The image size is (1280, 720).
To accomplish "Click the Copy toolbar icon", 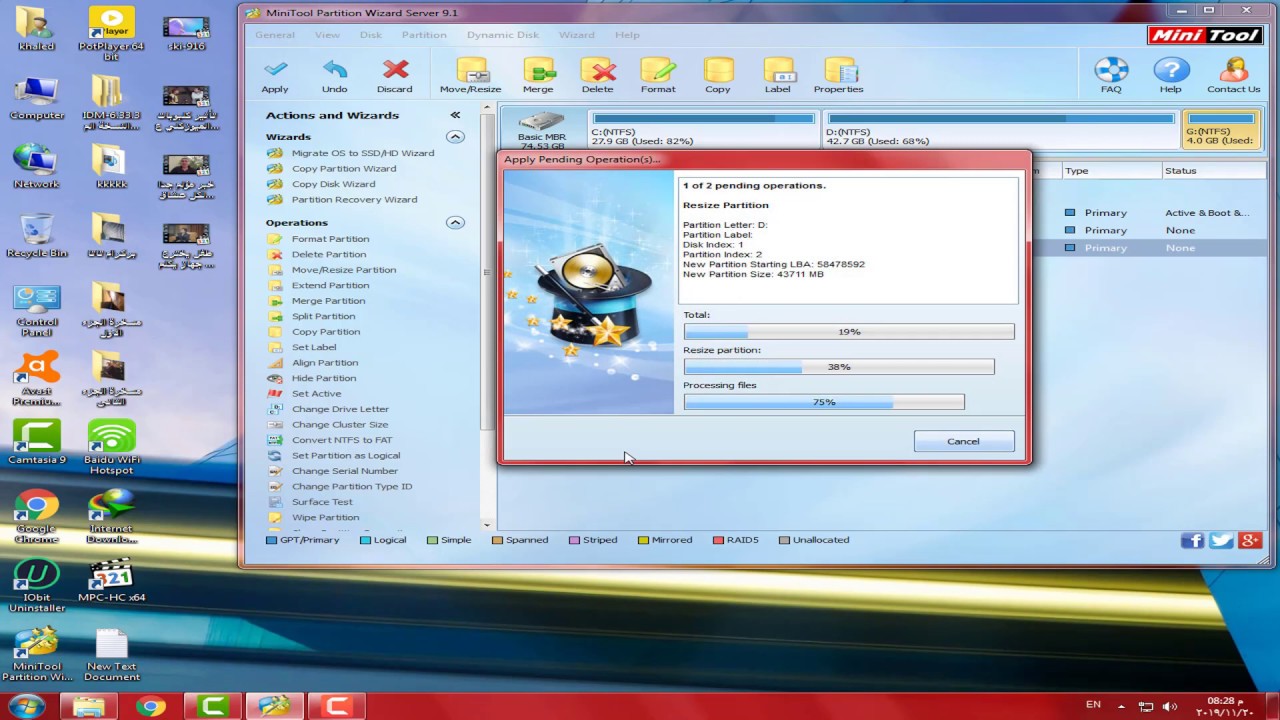I will (x=718, y=75).
